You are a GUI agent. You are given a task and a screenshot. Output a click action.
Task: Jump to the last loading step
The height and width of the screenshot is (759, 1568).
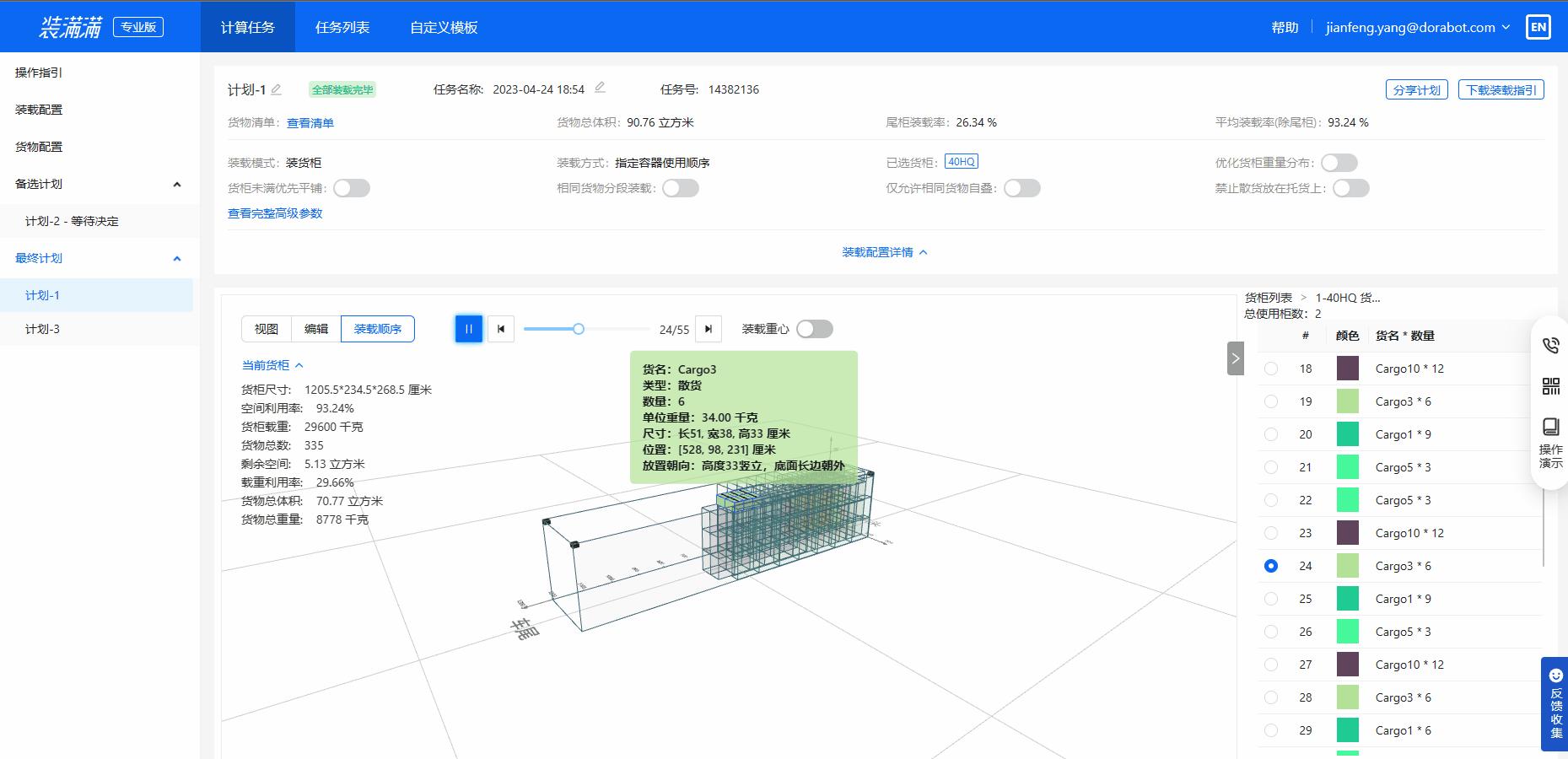click(x=708, y=329)
